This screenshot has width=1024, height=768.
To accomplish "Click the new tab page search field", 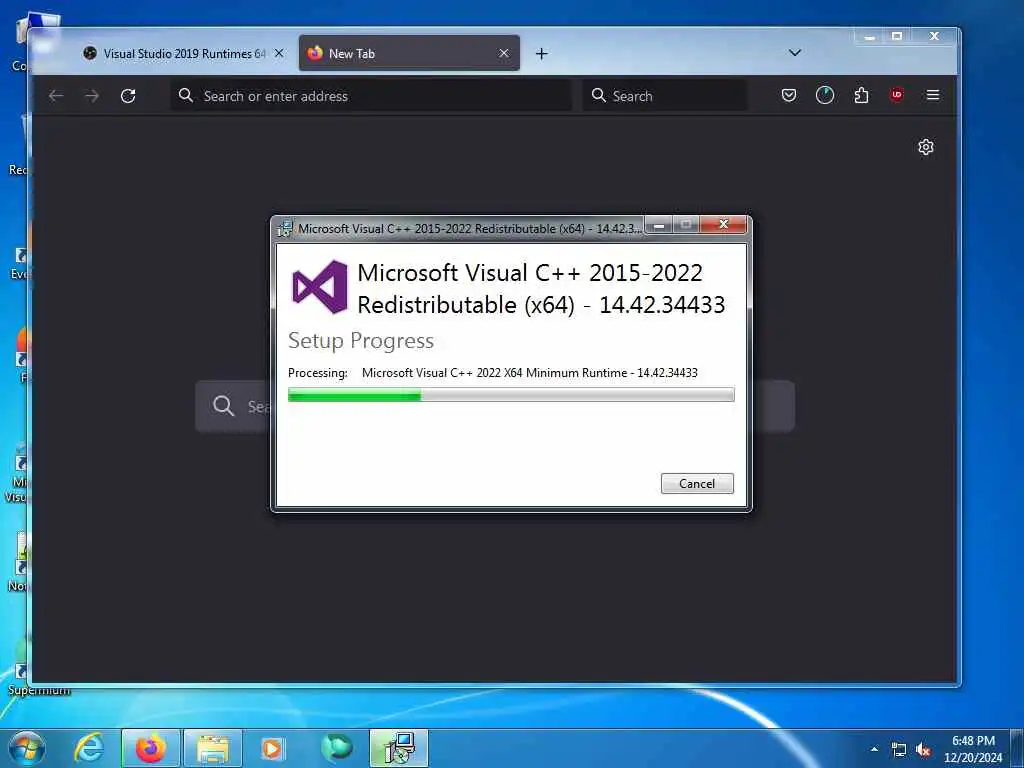I will [494, 406].
